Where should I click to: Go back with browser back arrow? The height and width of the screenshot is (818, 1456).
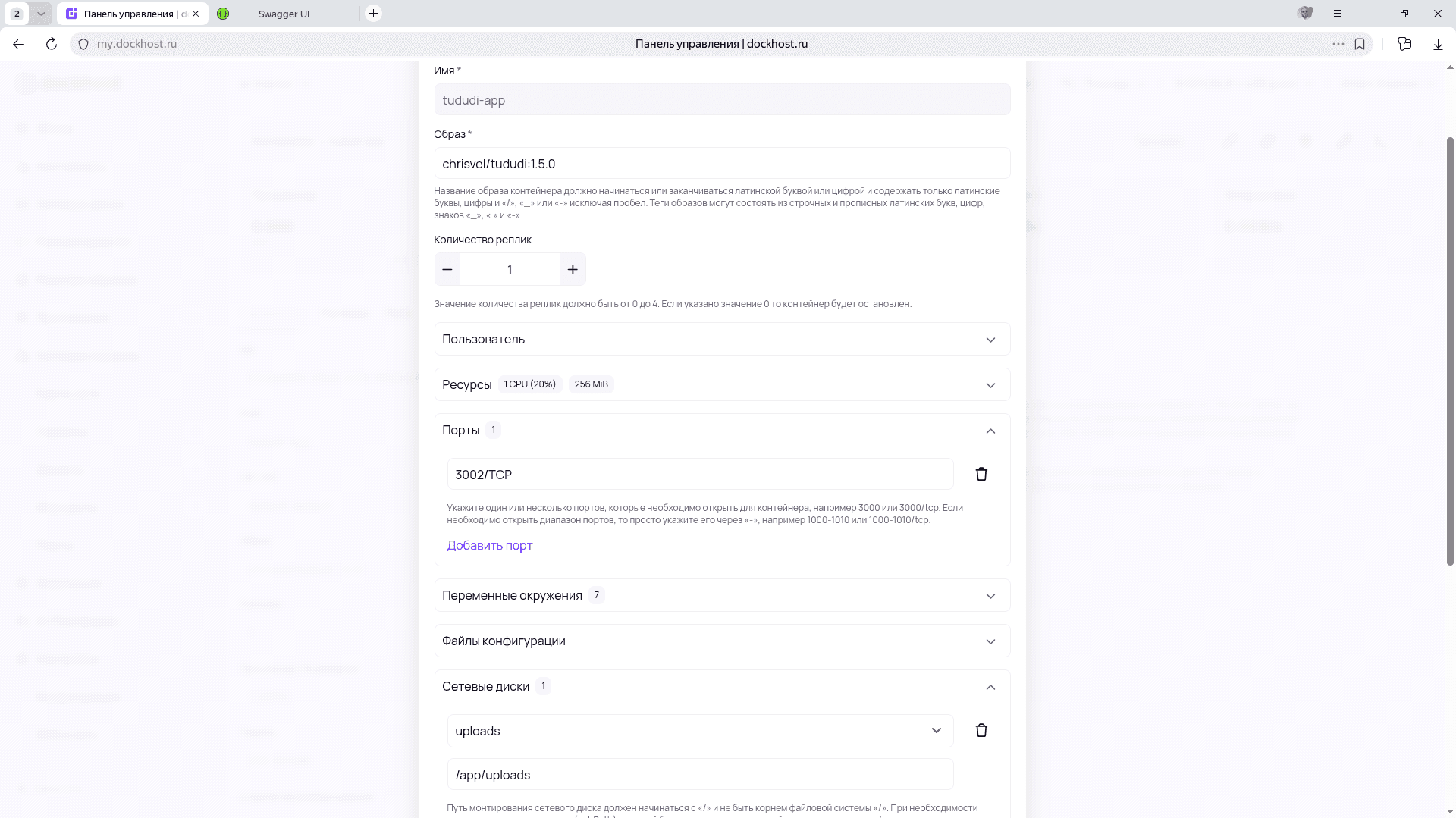coord(18,44)
